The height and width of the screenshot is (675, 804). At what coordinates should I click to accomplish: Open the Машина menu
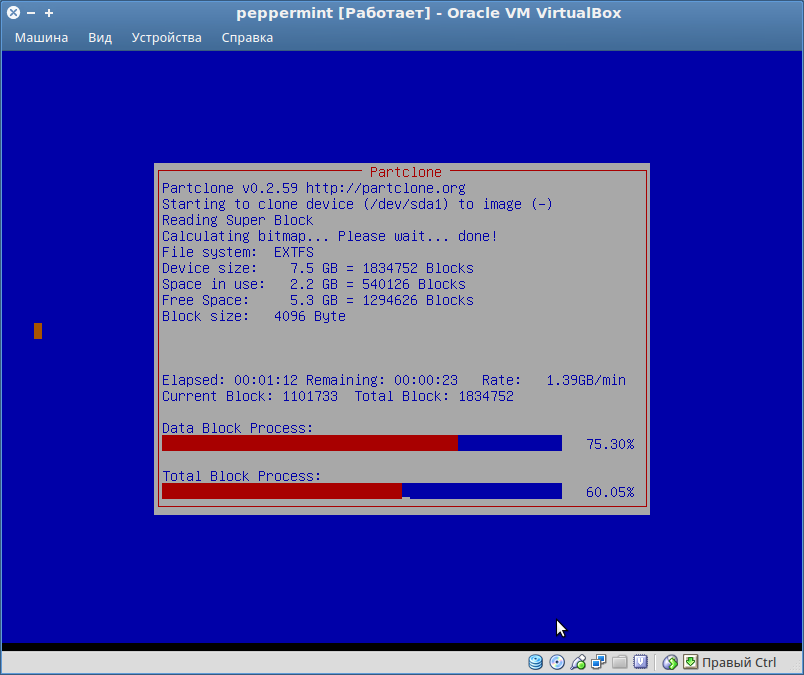click(x=41, y=37)
